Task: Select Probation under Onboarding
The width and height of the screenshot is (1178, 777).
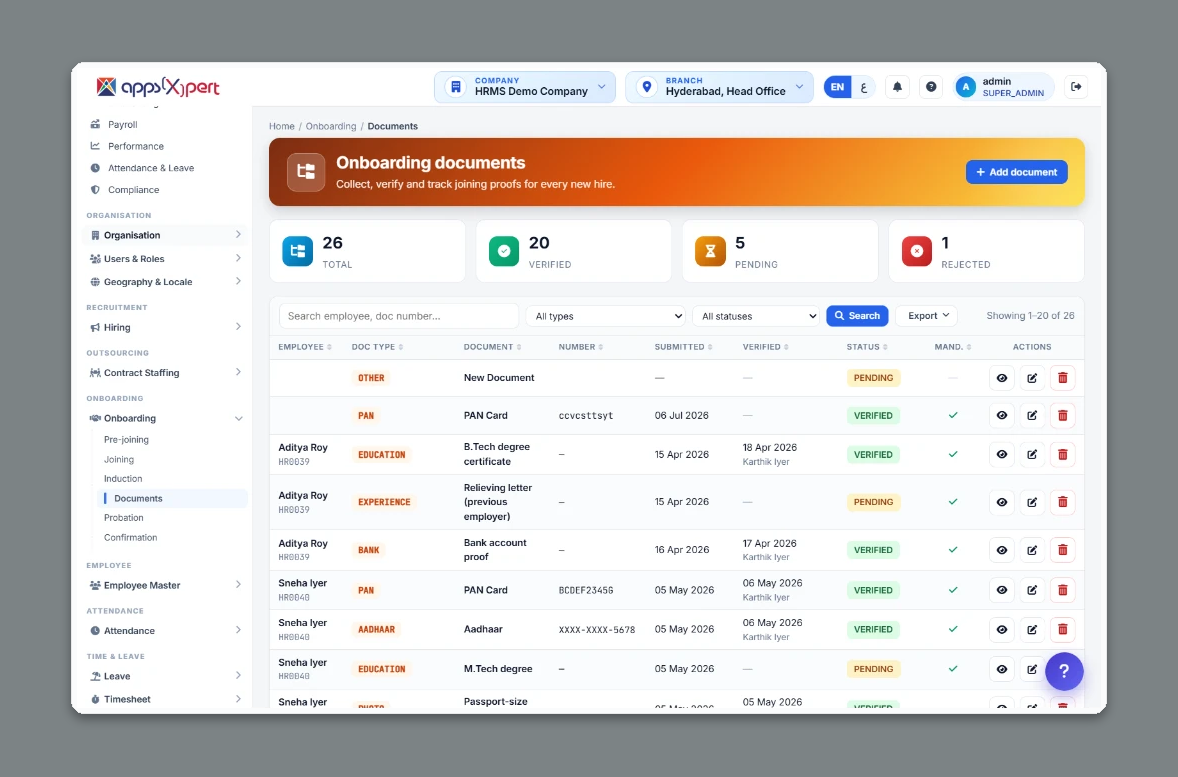Action: click(124, 518)
